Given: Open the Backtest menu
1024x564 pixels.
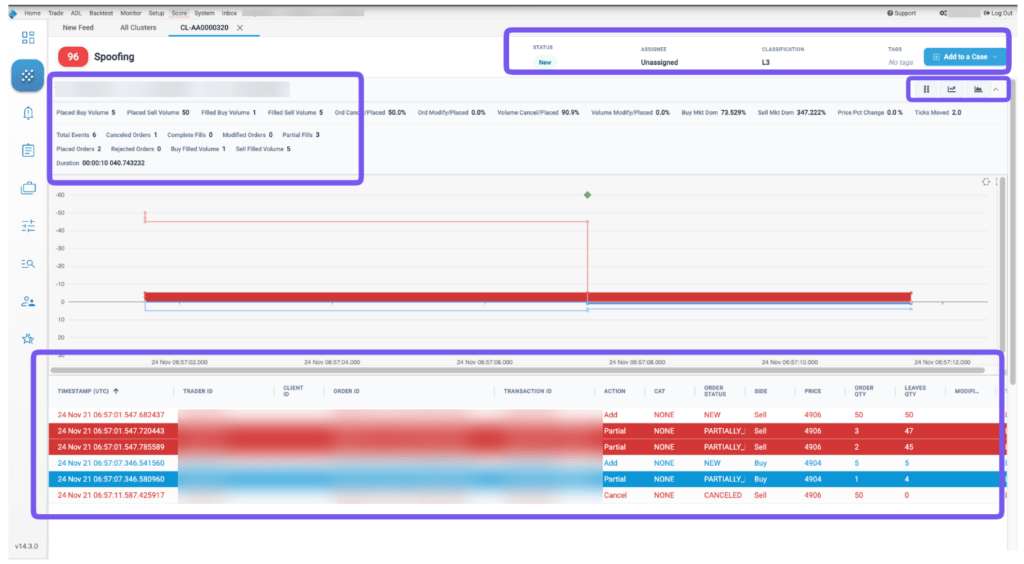Looking at the screenshot, I should [101, 13].
